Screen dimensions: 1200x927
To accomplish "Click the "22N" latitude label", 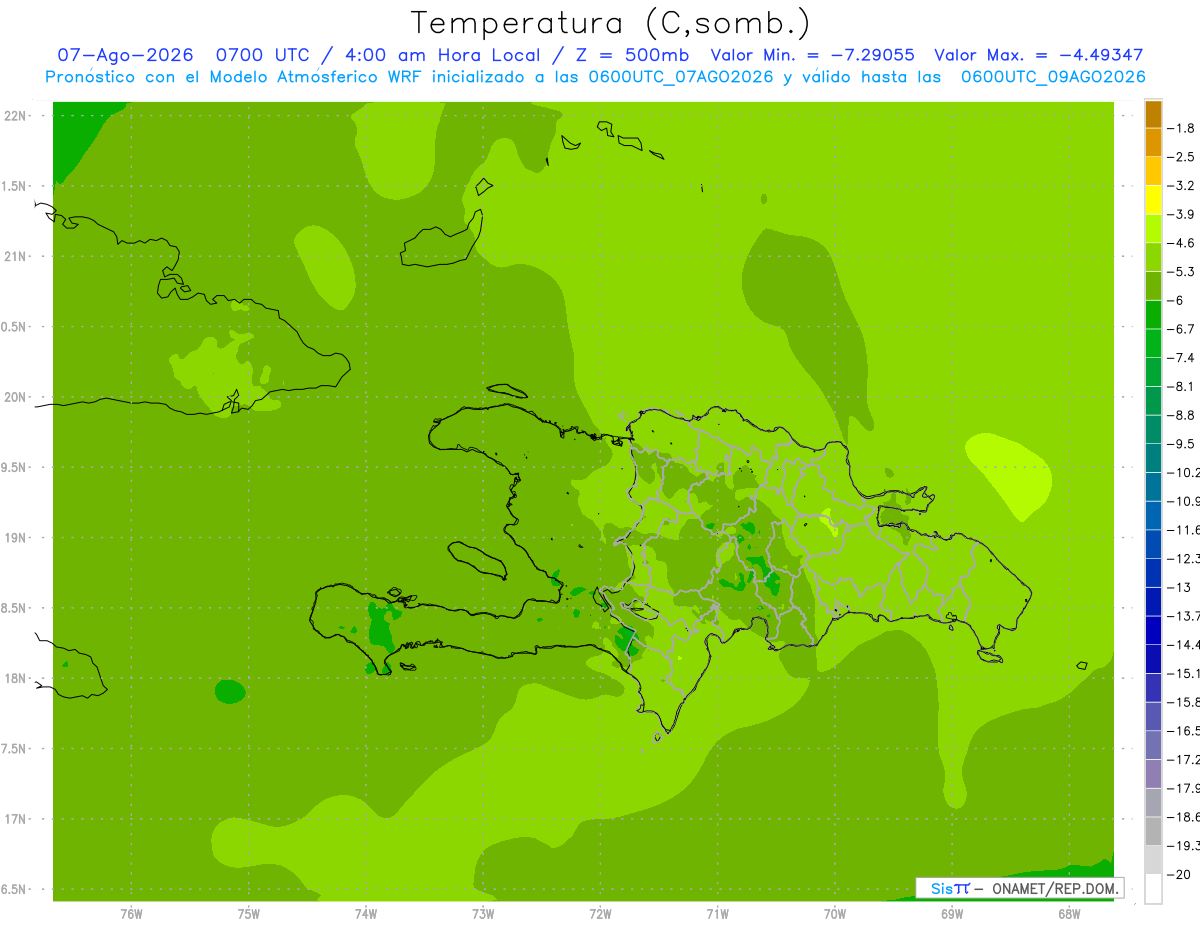I will pos(17,116).
